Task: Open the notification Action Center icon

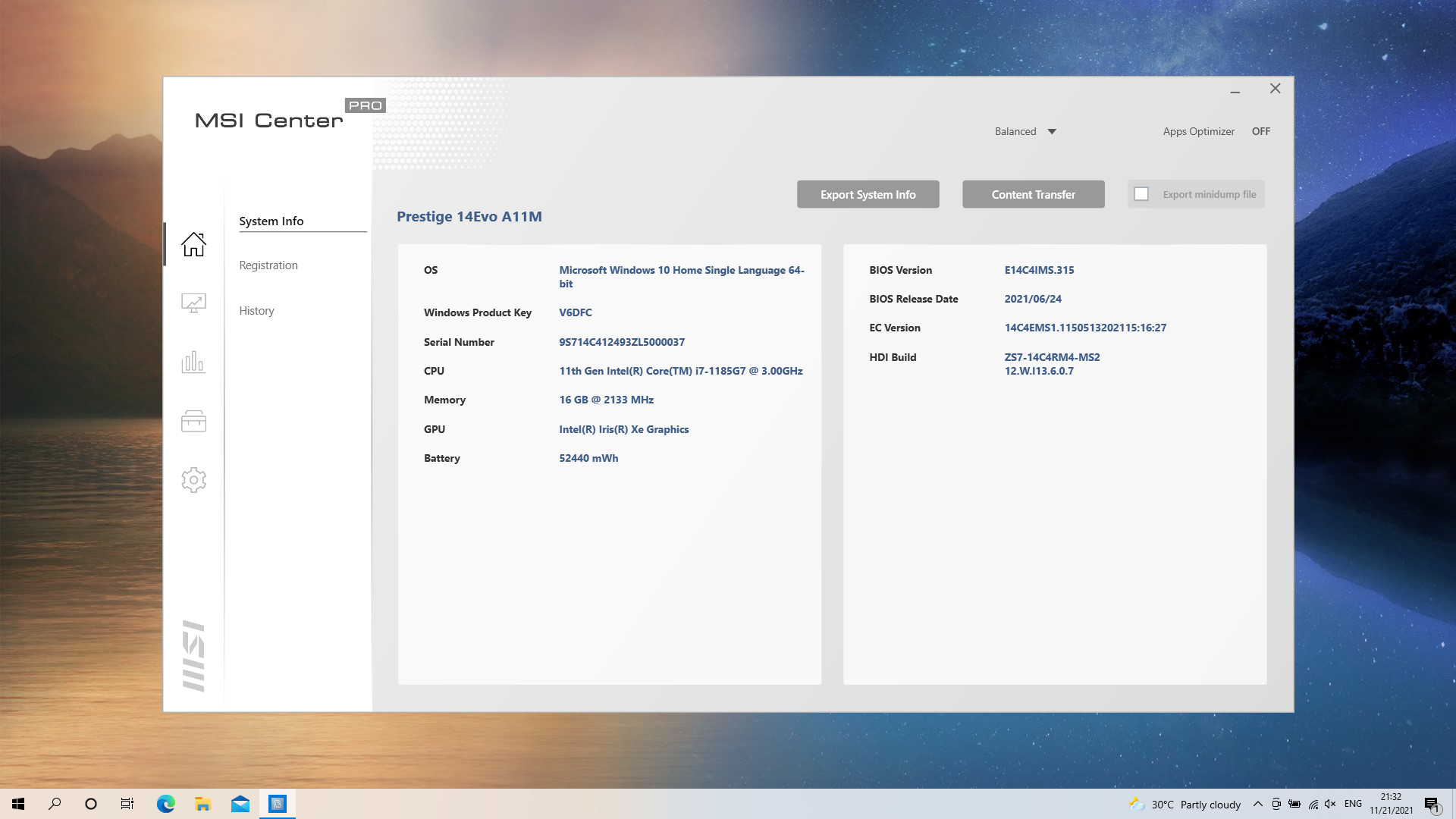Action: click(1432, 805)
